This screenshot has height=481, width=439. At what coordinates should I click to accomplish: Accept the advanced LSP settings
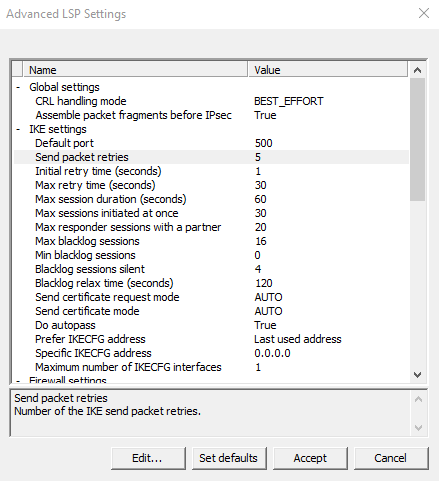[x=310, y=458]
